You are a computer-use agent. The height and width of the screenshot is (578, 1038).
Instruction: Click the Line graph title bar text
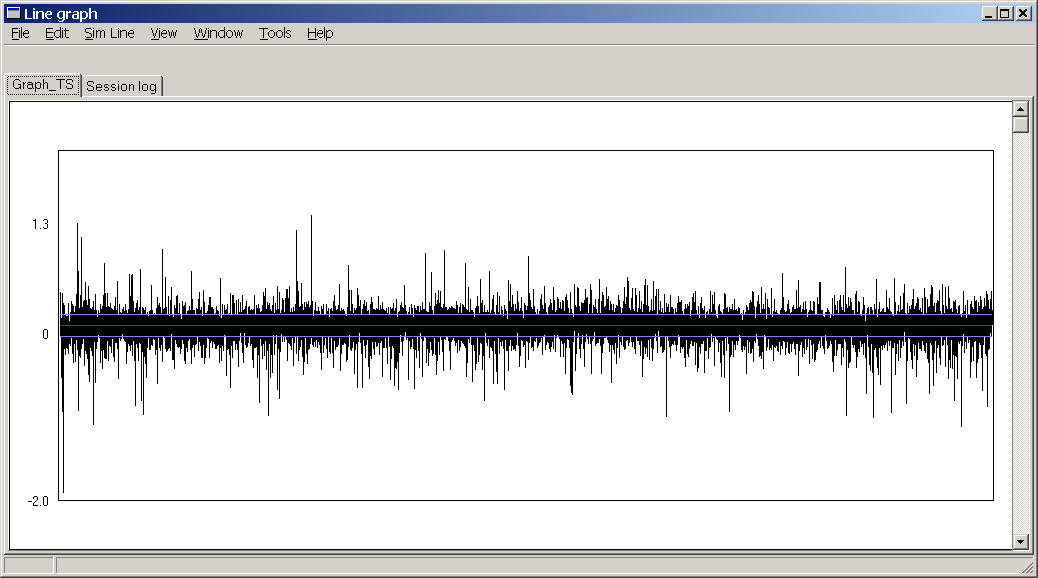pos(61,13)
